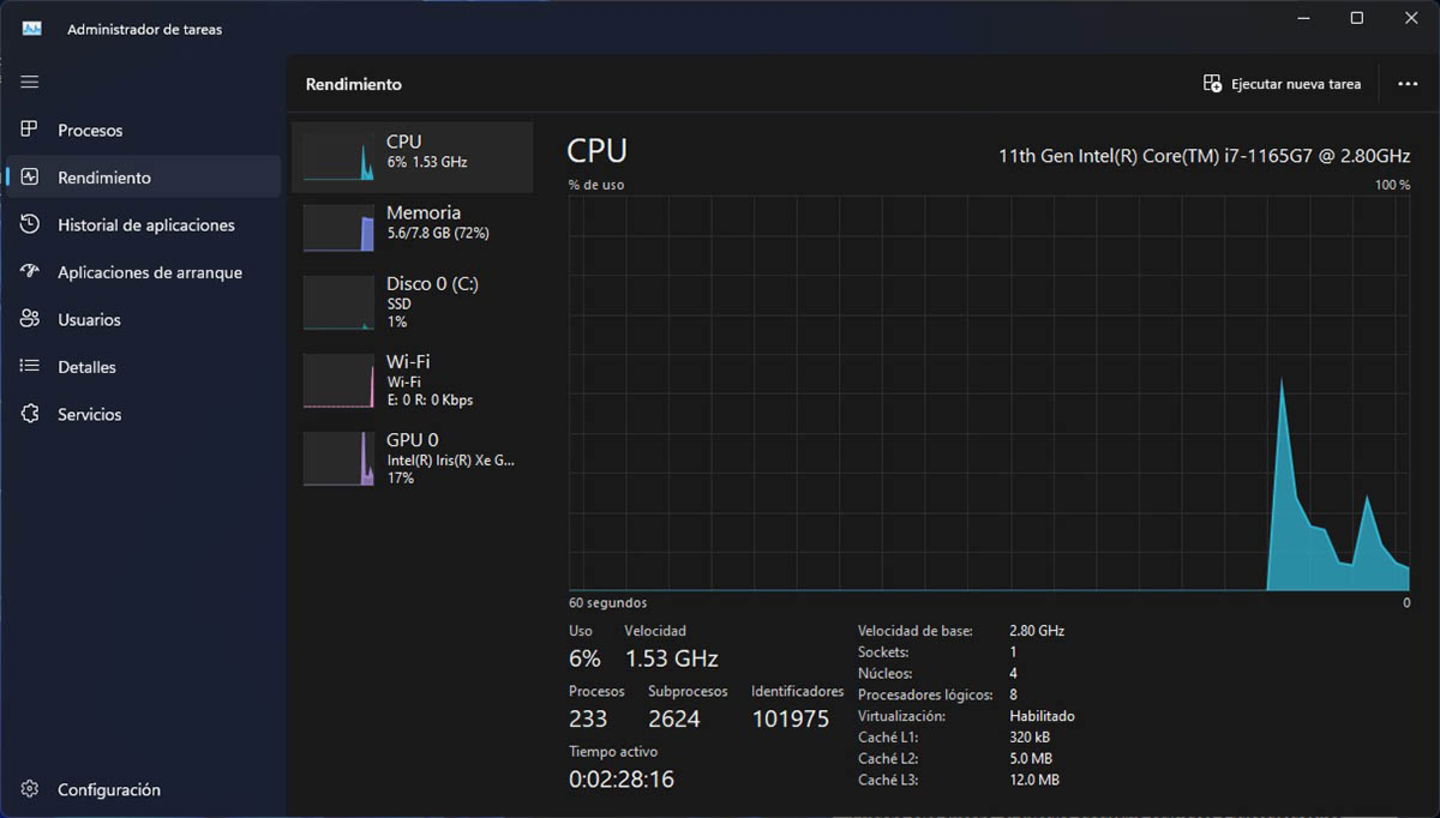Select the CPU performance entry
The width and height of the screenshot is (1440, 818).
tap(412, 157)
